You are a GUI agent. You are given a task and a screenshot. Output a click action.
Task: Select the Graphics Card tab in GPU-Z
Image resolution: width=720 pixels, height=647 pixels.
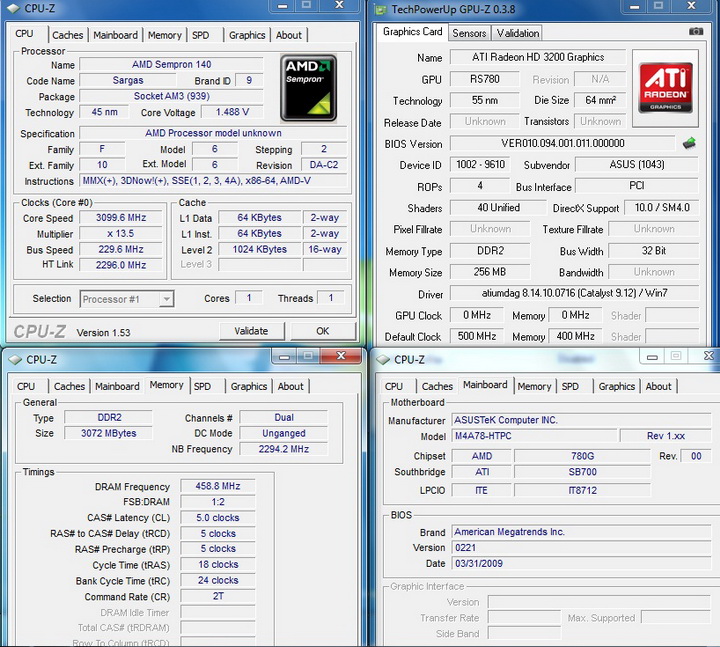412,32
